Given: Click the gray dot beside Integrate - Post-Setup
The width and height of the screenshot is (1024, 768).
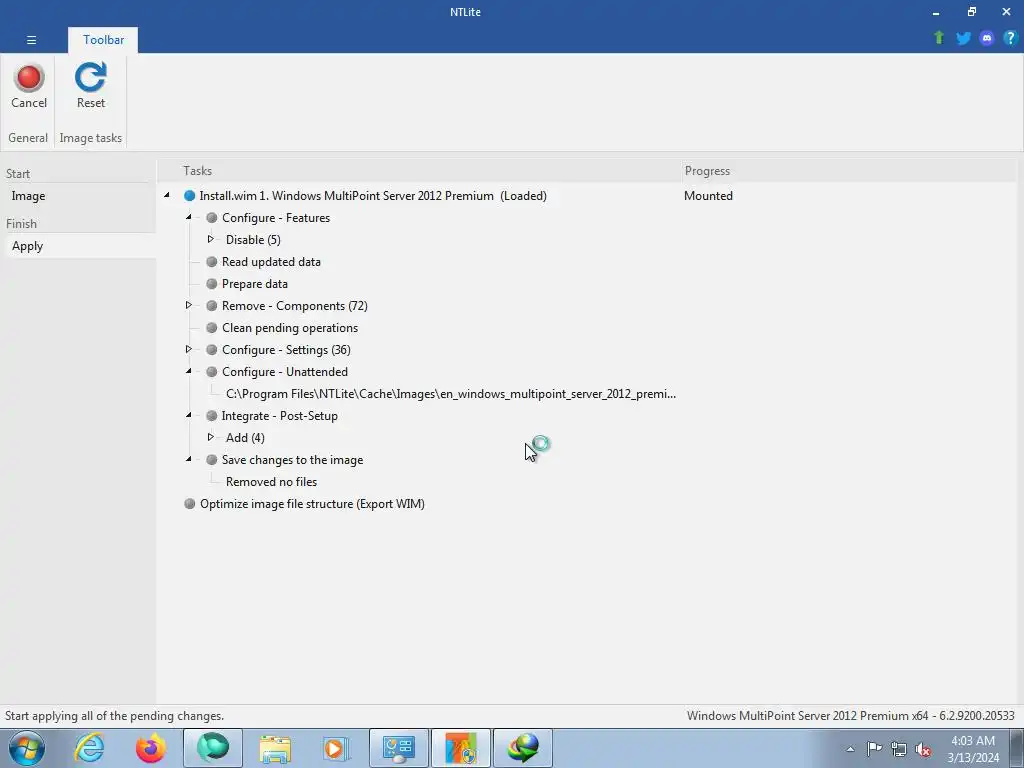Looking at the screenshot, I should click(212, 416).
